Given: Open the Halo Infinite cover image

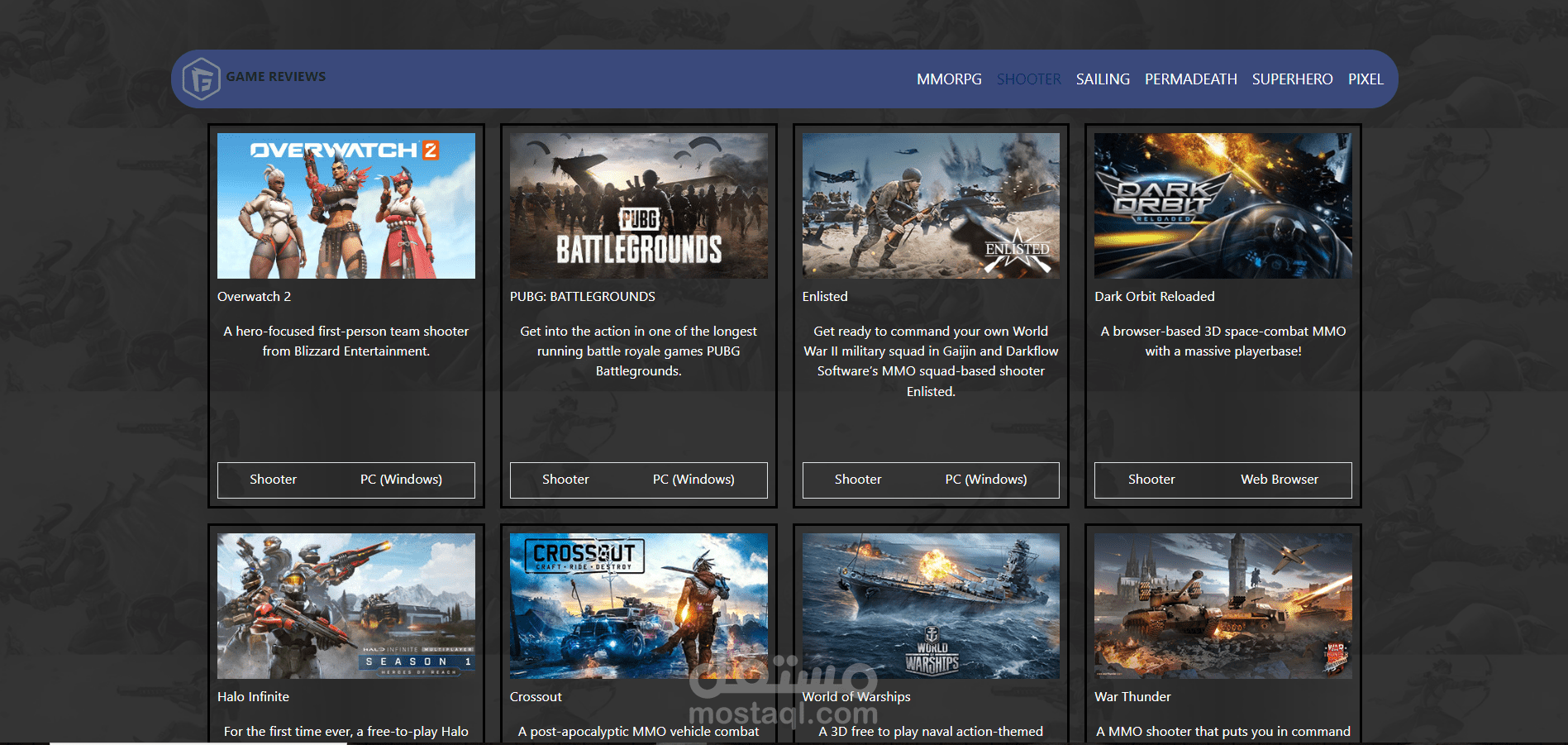Looking at the screenshot, I should pyautogui.click(x=346, y=606).
